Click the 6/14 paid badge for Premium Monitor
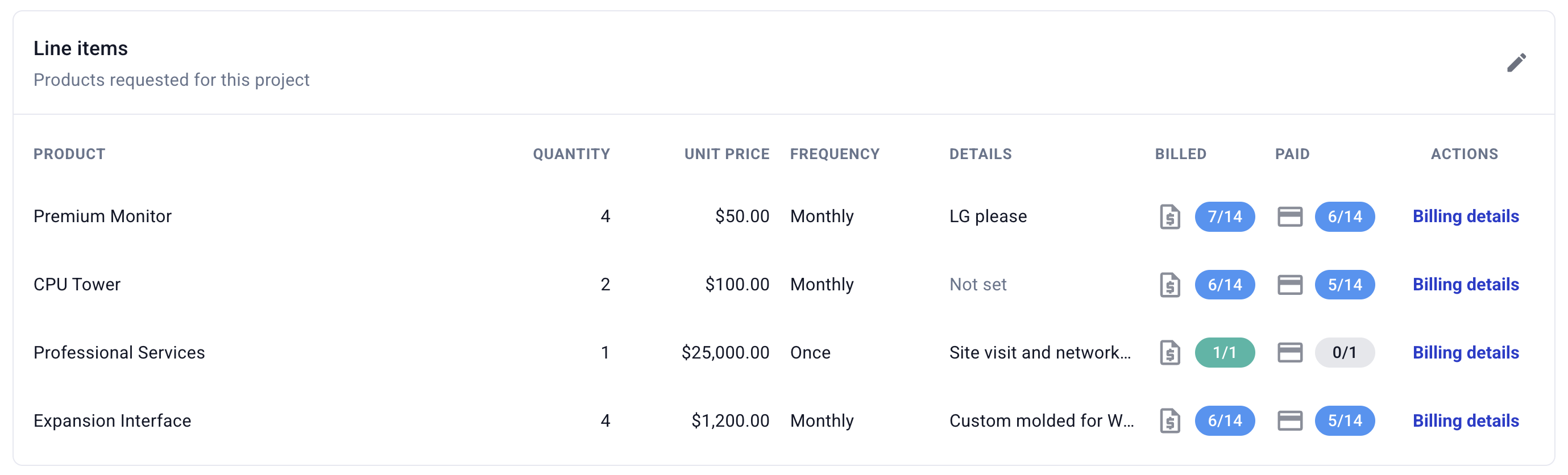The width and height of the screenshot is (1568, 475). [1345, 216]
